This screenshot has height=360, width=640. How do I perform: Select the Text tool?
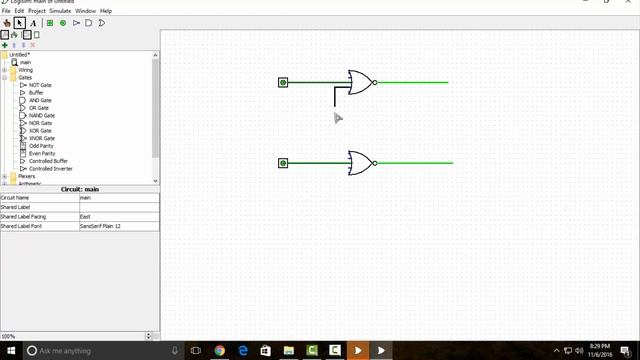tap(33, 23)
